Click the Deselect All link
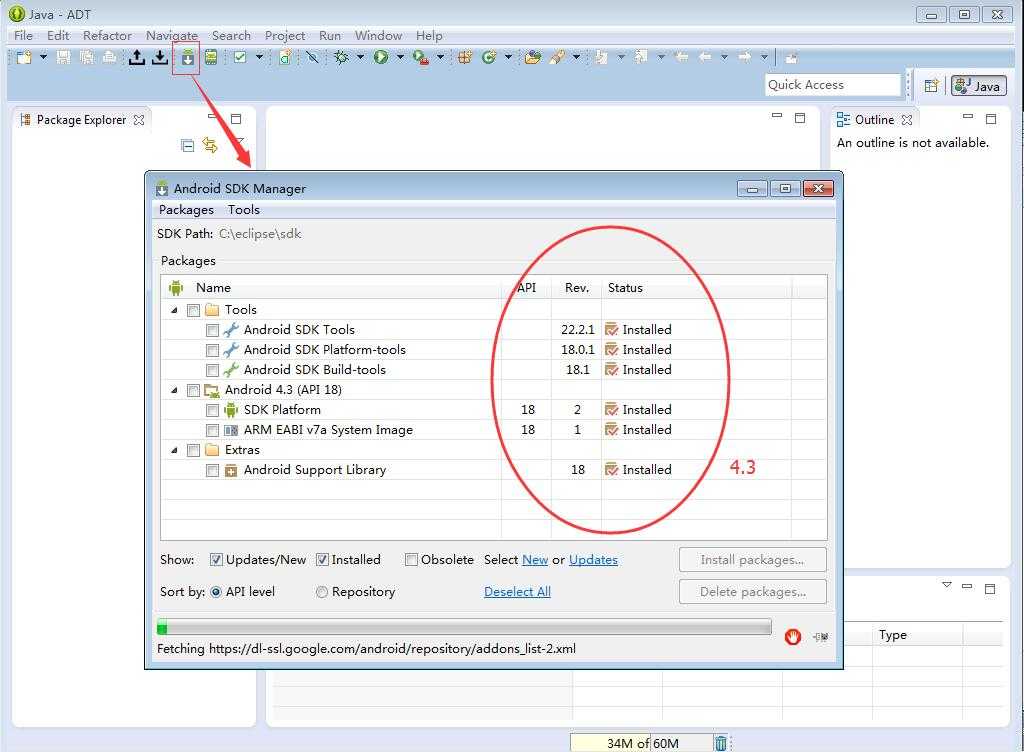Viewport: 1024px width, 752px height. [x=517, y=592]
